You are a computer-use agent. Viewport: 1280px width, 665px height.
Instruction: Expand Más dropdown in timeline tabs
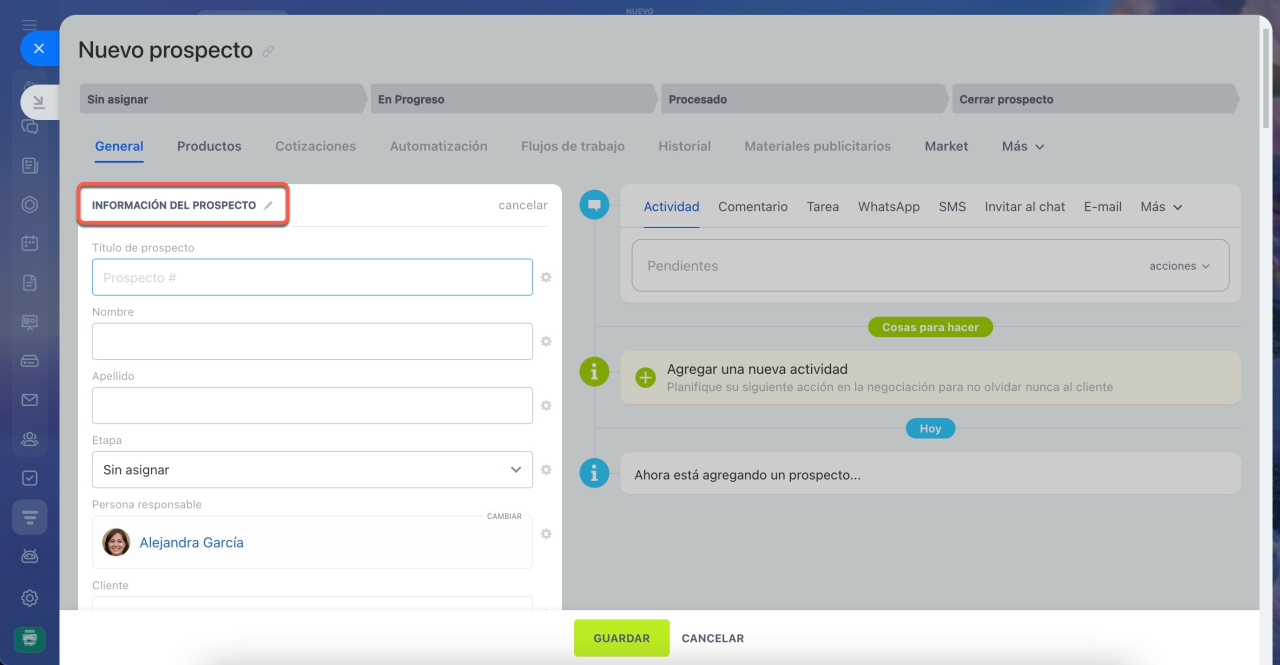coord(1162,206)
